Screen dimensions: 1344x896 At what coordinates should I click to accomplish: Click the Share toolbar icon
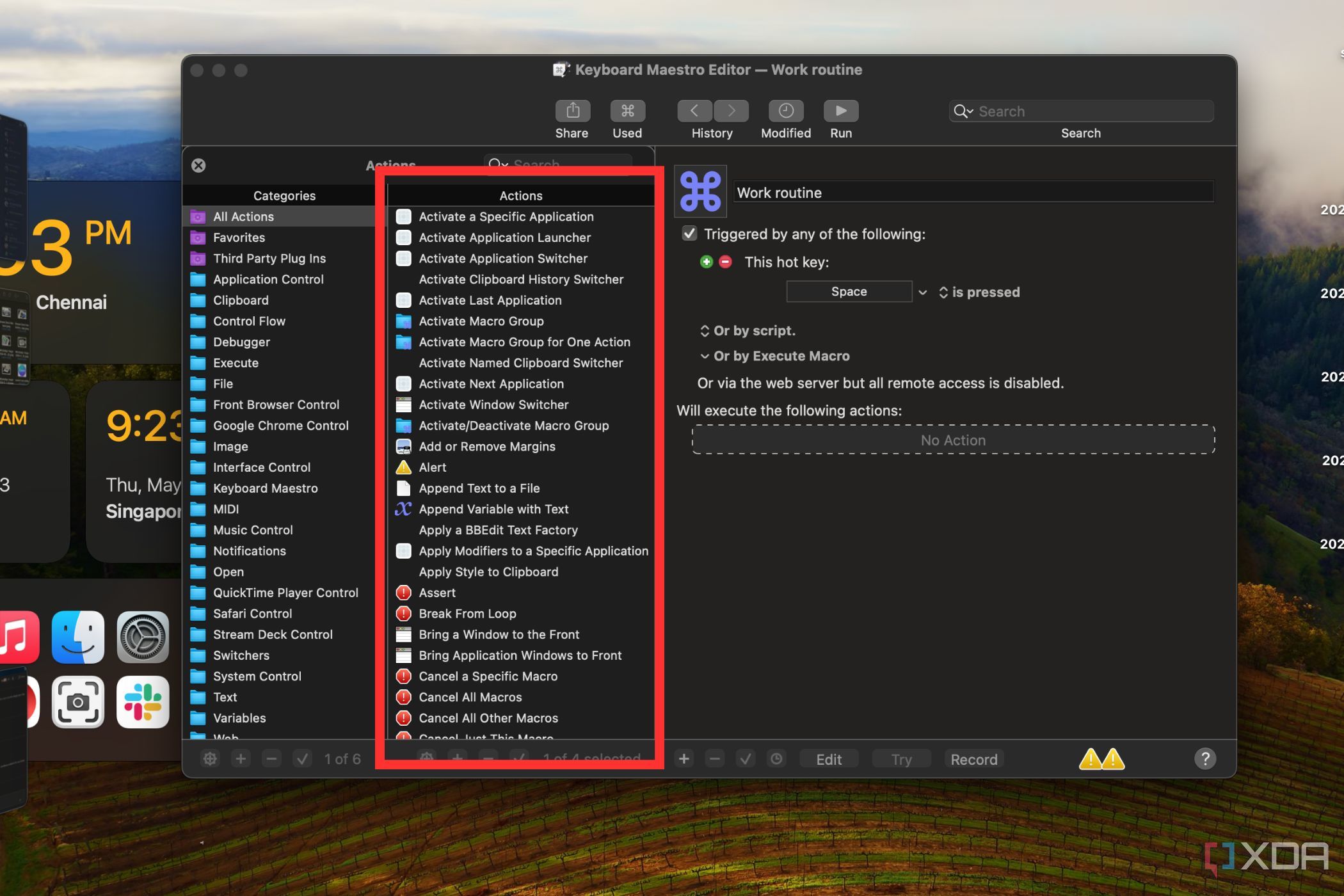[x=571, y=111]
